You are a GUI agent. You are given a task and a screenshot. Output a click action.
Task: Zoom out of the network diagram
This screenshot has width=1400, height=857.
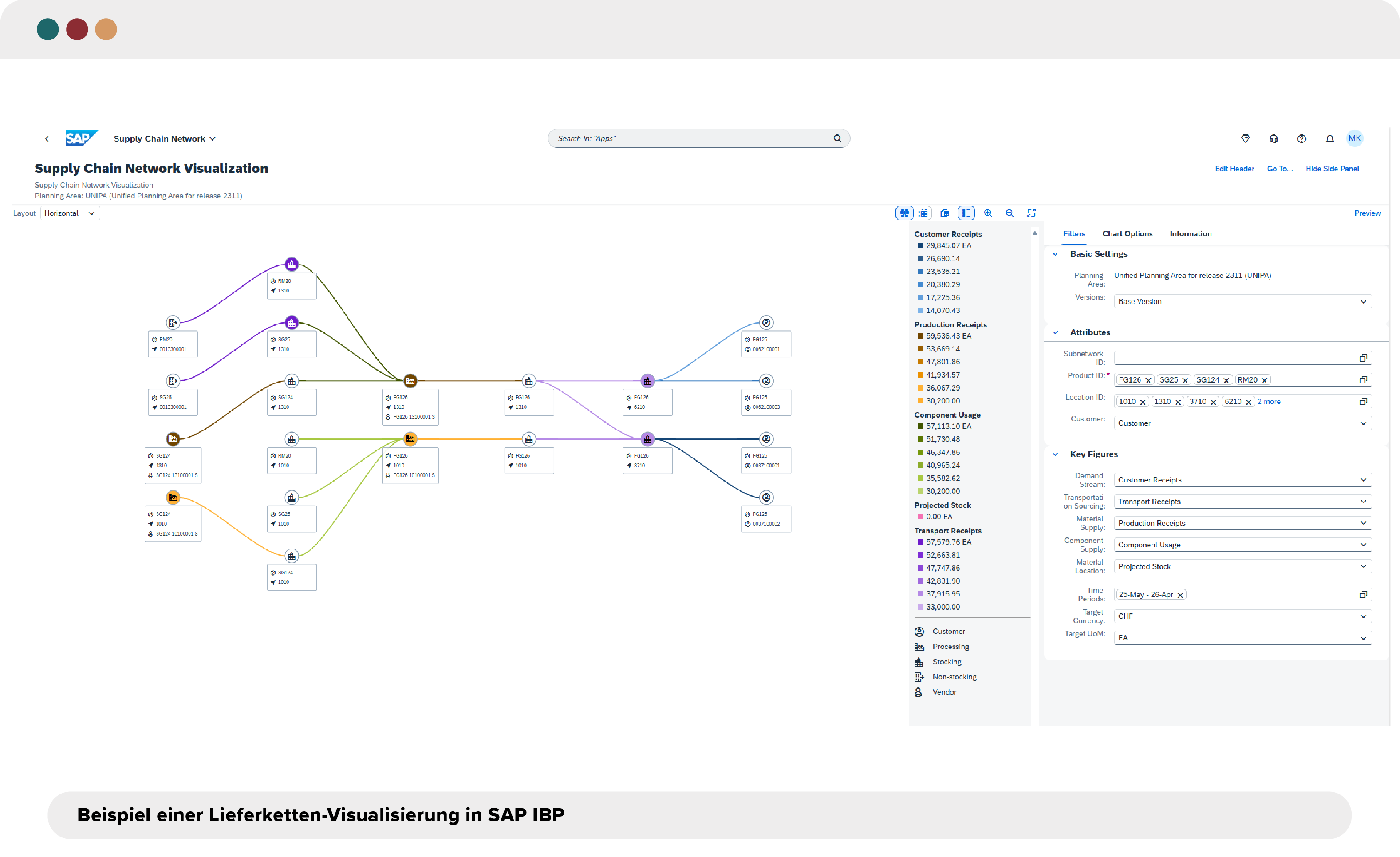[x=1010, y=213]
